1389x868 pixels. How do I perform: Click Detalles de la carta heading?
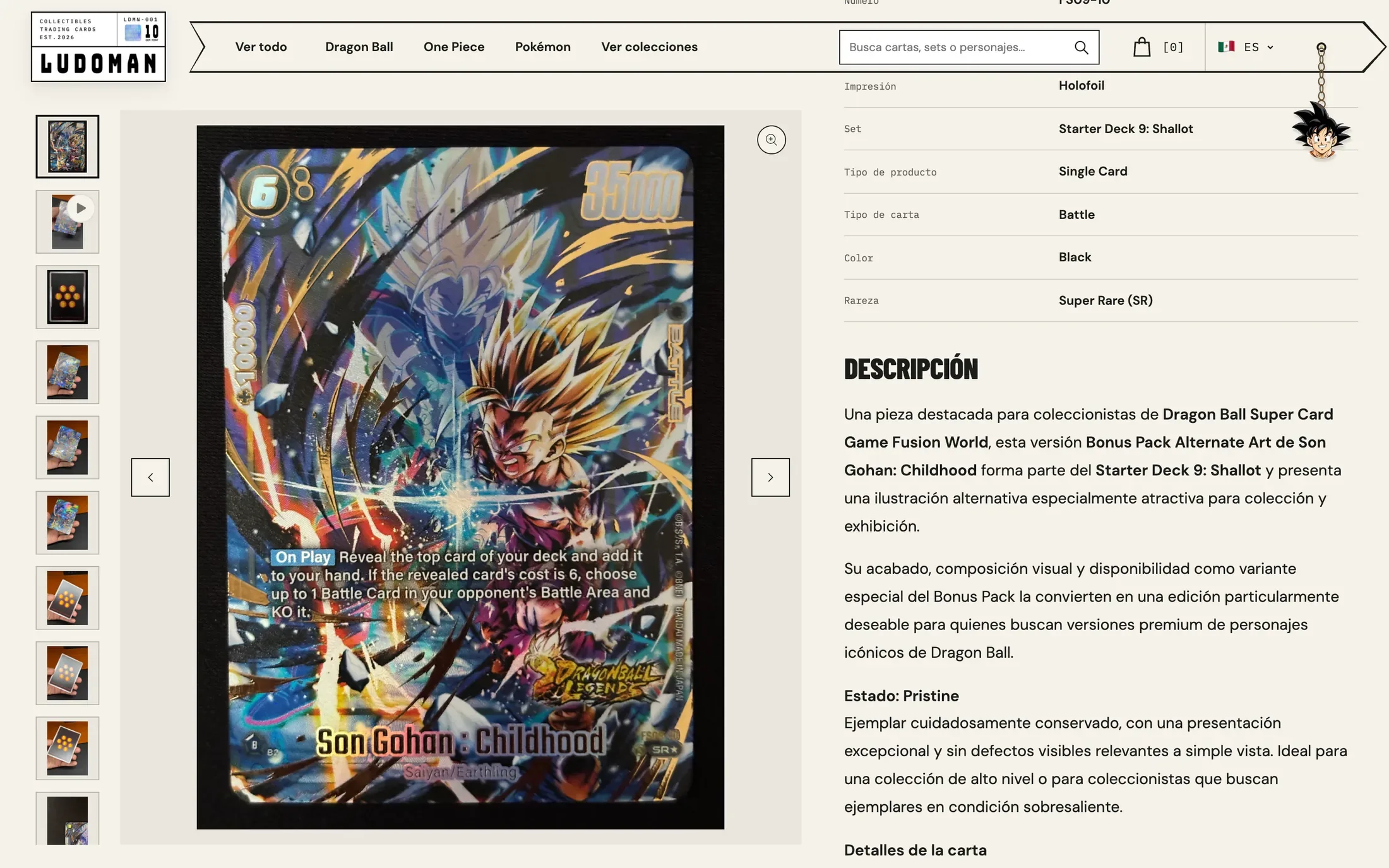pos(915,850)
